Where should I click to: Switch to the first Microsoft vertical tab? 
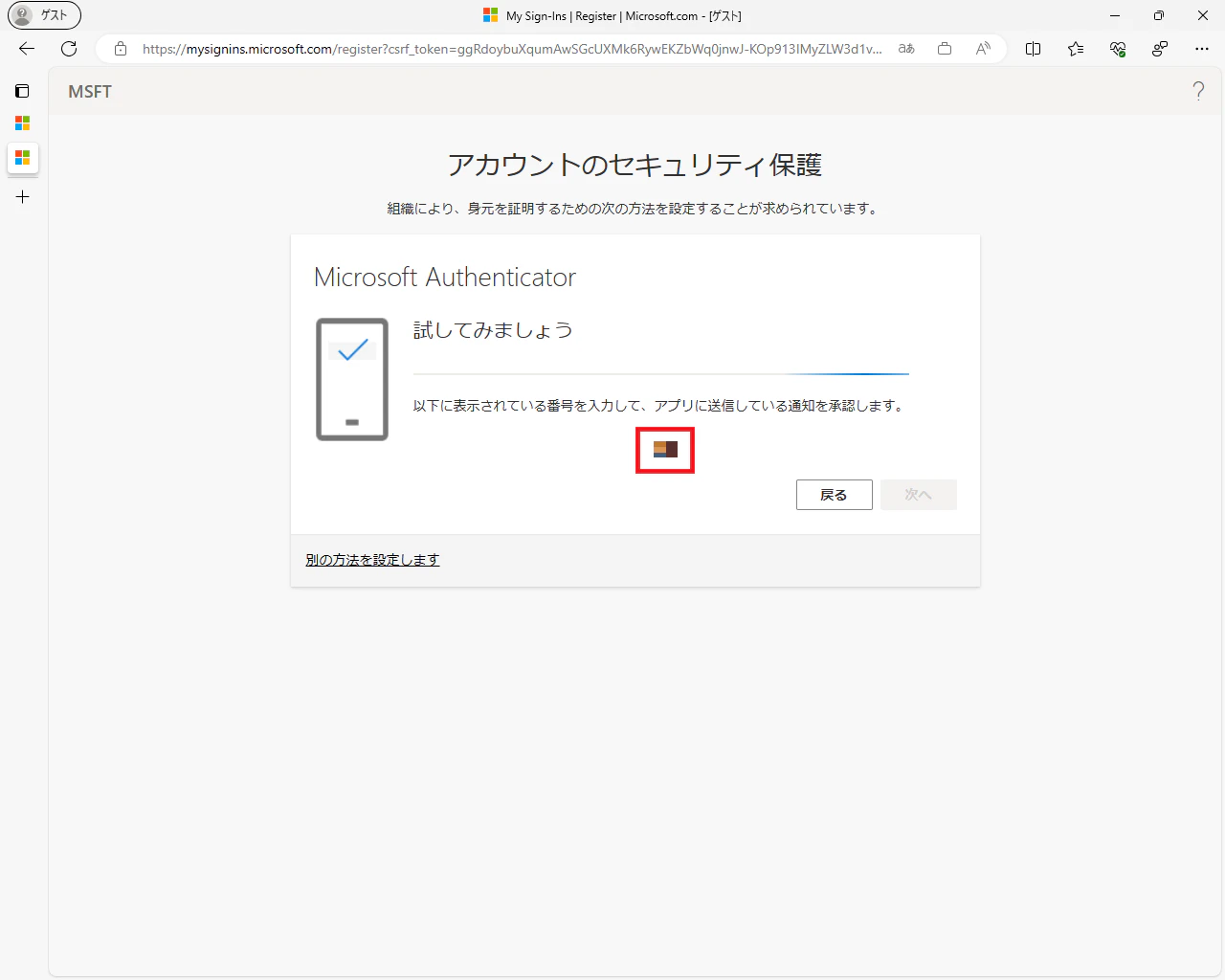tap(23, 123)
